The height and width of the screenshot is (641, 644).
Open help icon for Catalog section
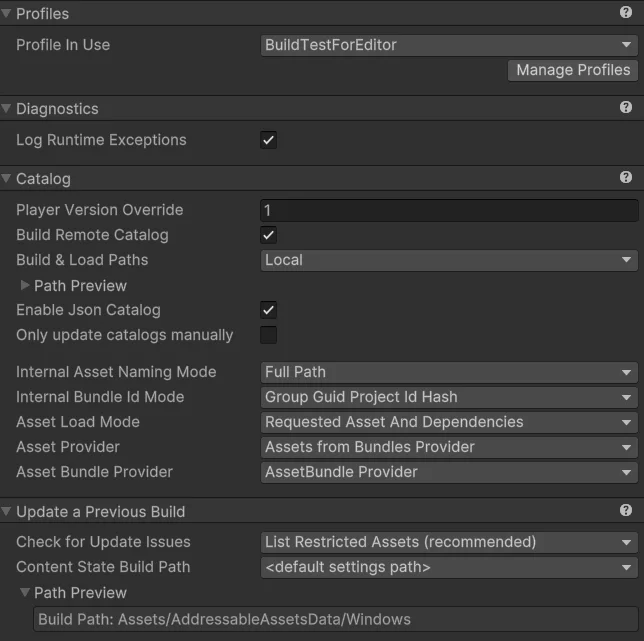pos(626,177)
